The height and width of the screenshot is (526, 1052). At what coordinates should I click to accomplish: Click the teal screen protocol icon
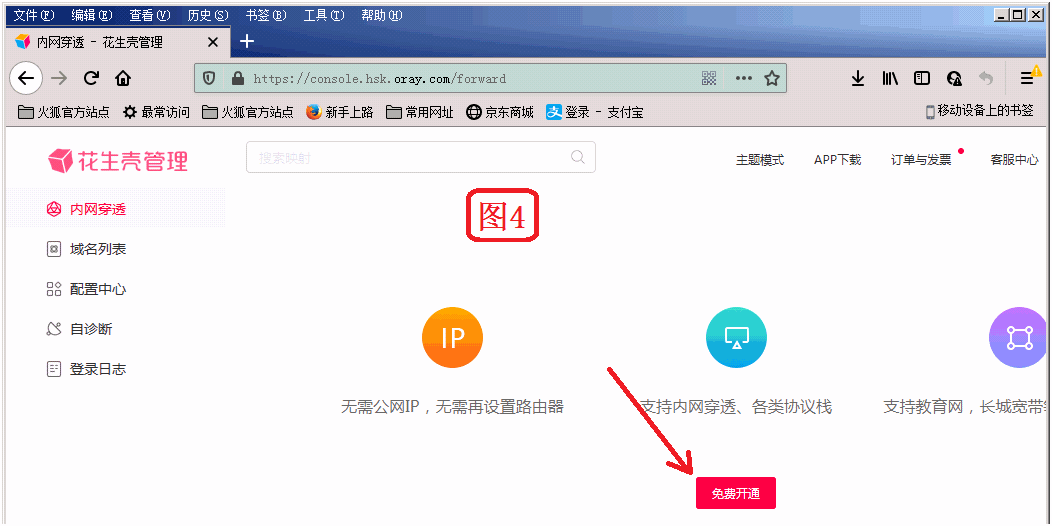(736, 337)
